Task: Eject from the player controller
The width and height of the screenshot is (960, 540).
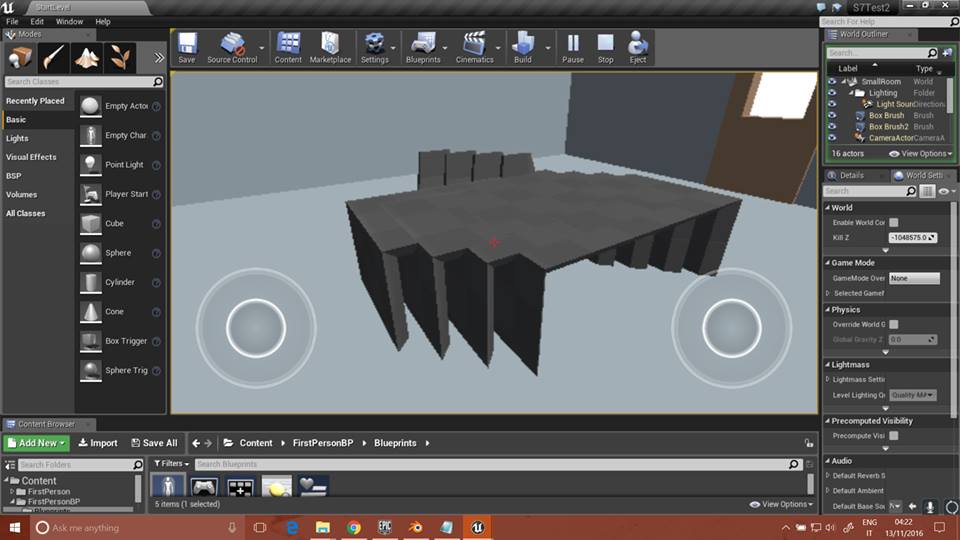Action: pyautogui.click(x=637, y=46)
